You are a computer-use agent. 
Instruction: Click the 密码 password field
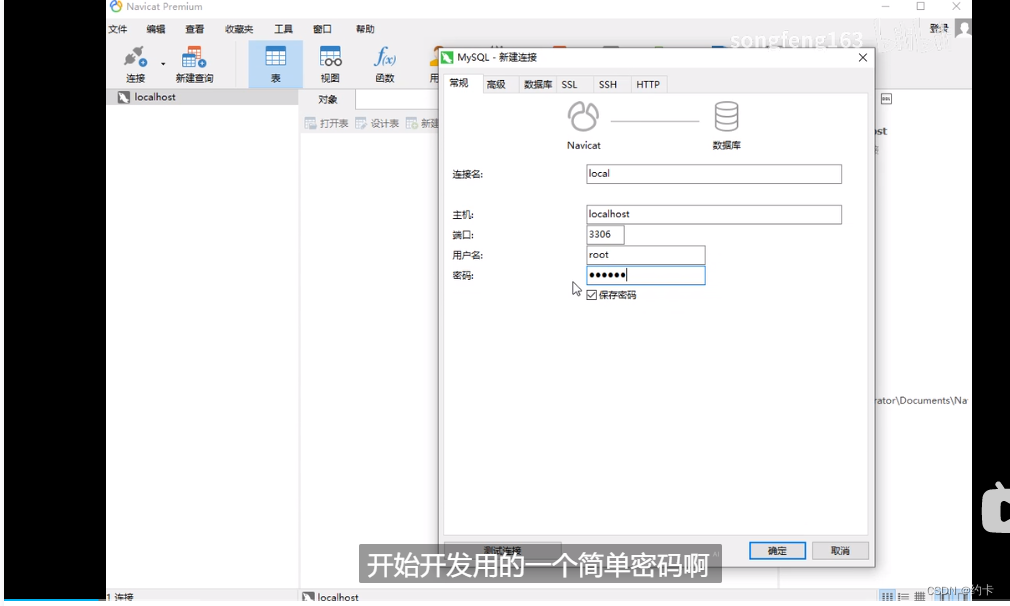(645, 276)
